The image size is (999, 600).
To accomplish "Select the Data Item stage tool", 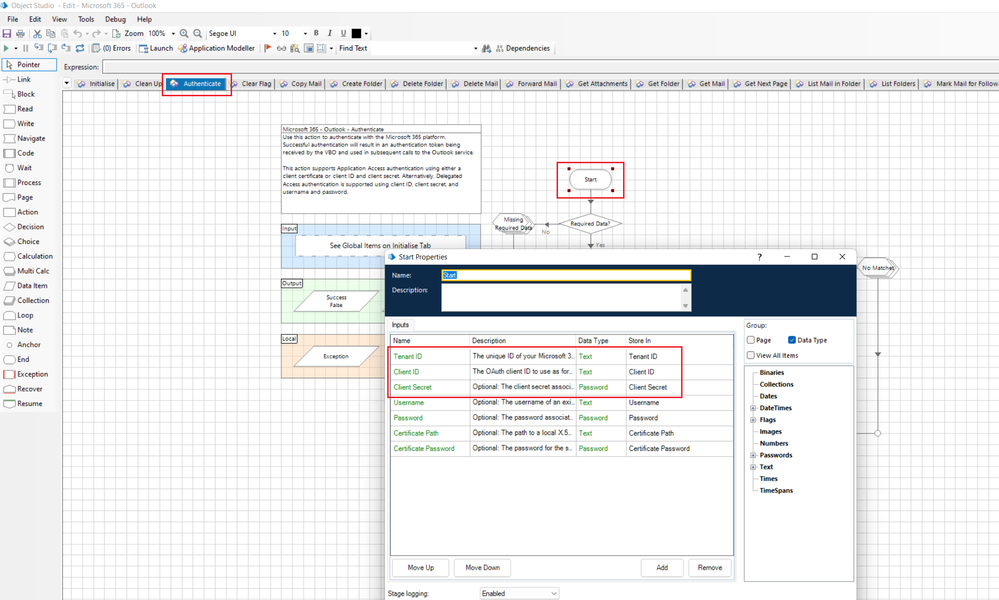I will [31, 286].
